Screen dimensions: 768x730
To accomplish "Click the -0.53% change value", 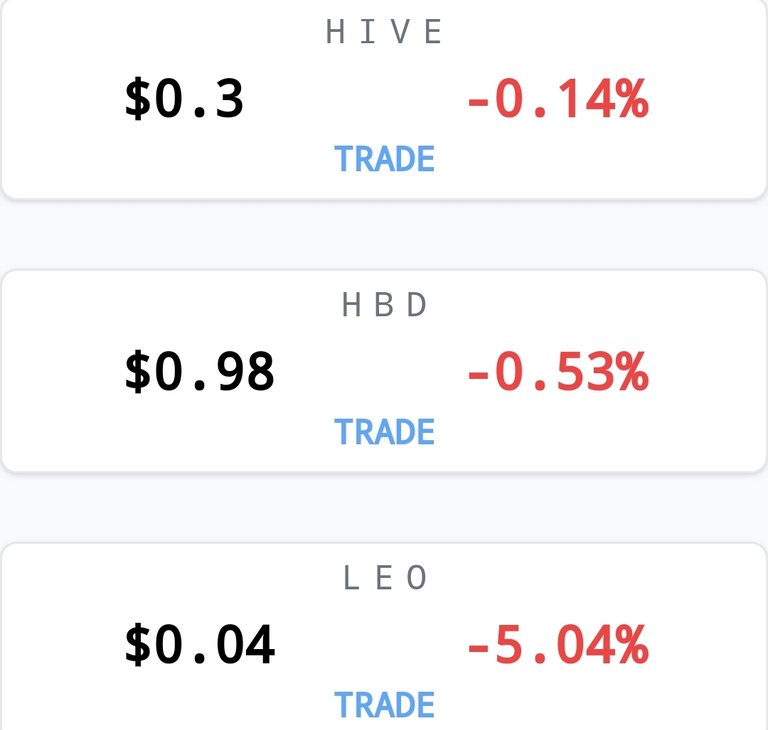I will tap(558, 372).
